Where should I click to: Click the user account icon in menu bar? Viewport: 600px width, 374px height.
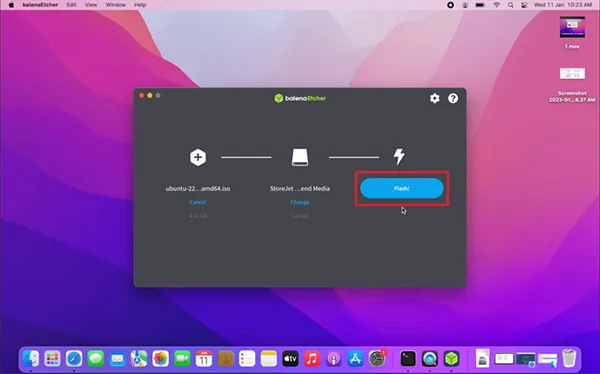tap(465, 5)
